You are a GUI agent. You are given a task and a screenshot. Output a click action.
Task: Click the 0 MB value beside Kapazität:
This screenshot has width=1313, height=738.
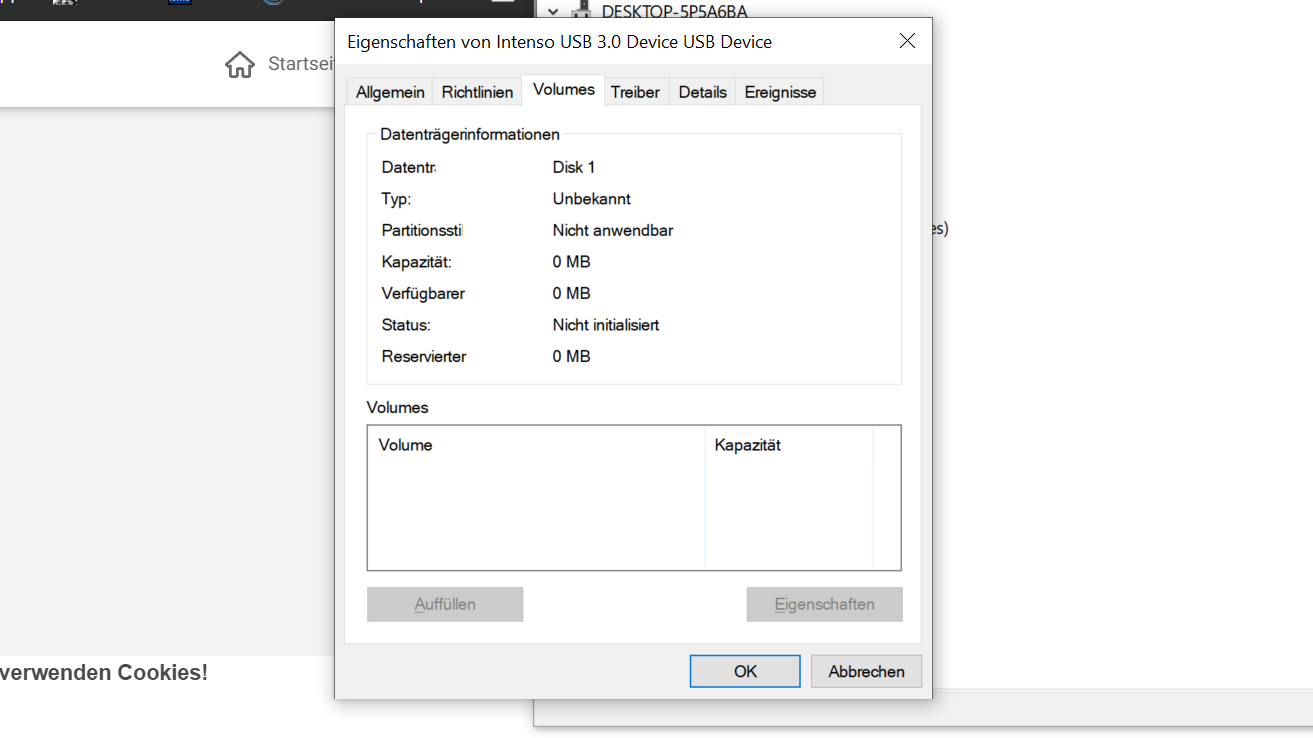coord(572,262)
